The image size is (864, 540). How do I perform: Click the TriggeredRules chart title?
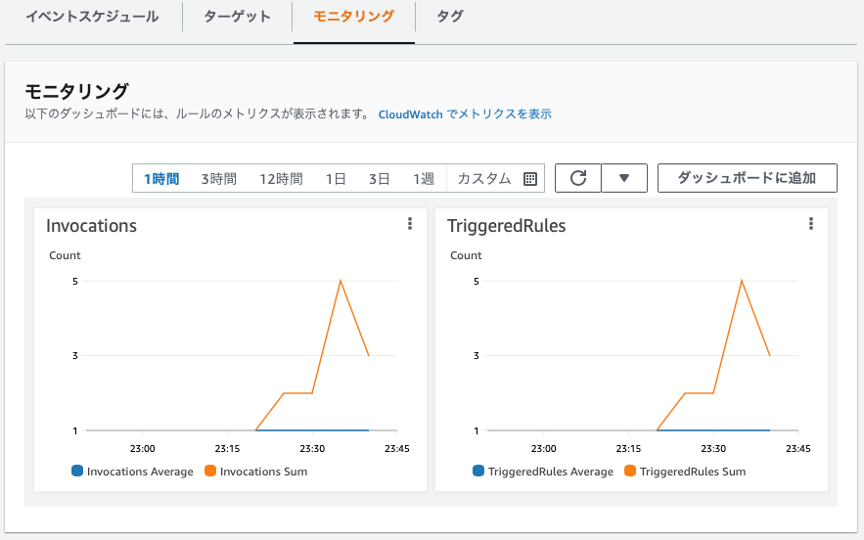pyautogui.click(x=506, y=226)
